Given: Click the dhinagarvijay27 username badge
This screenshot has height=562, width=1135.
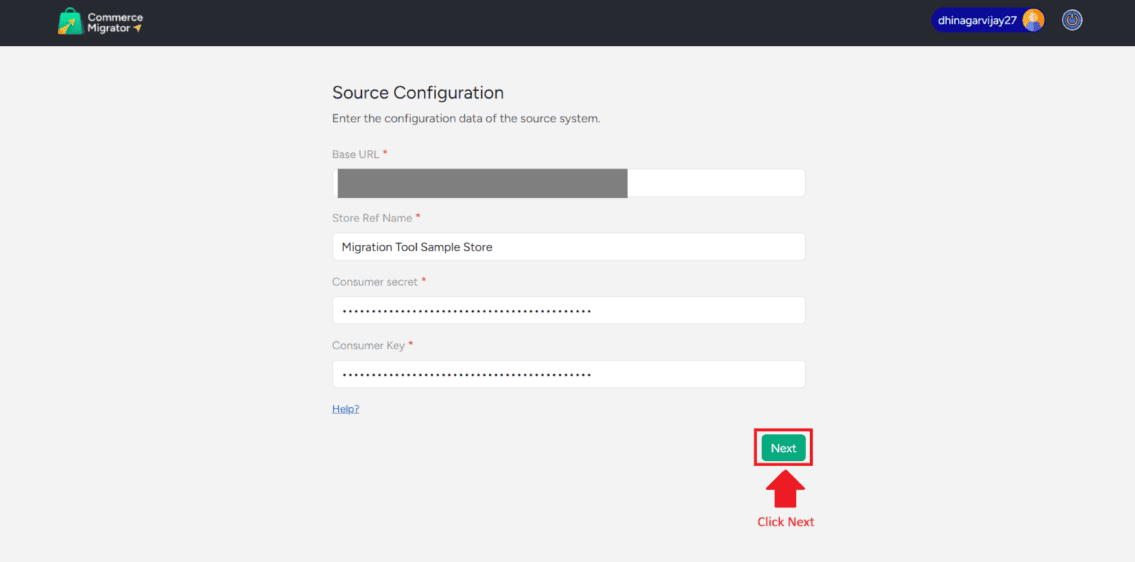Looking at the screenshot, I should pyautogui.click(x=976, y=20).
